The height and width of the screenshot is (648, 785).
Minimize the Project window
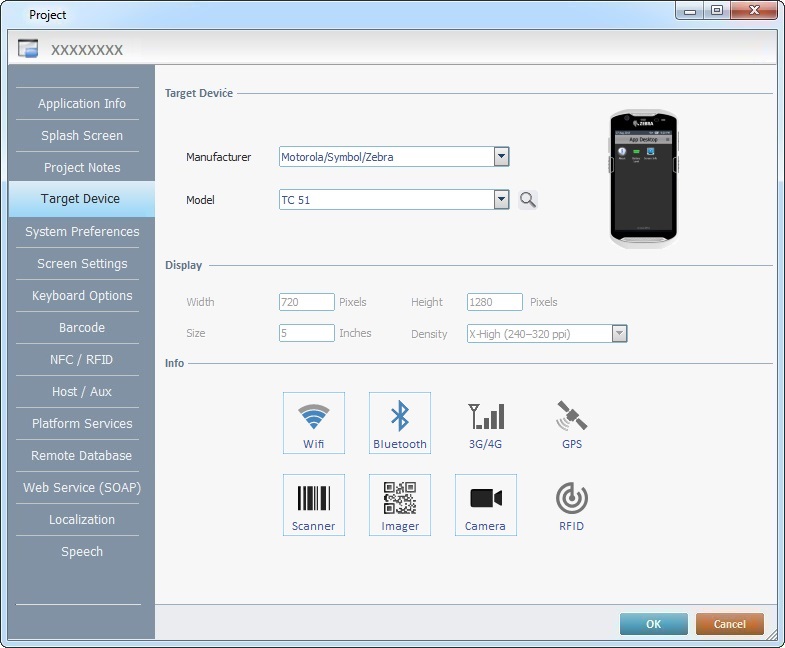pyautogui.click(x=690, y=11)
